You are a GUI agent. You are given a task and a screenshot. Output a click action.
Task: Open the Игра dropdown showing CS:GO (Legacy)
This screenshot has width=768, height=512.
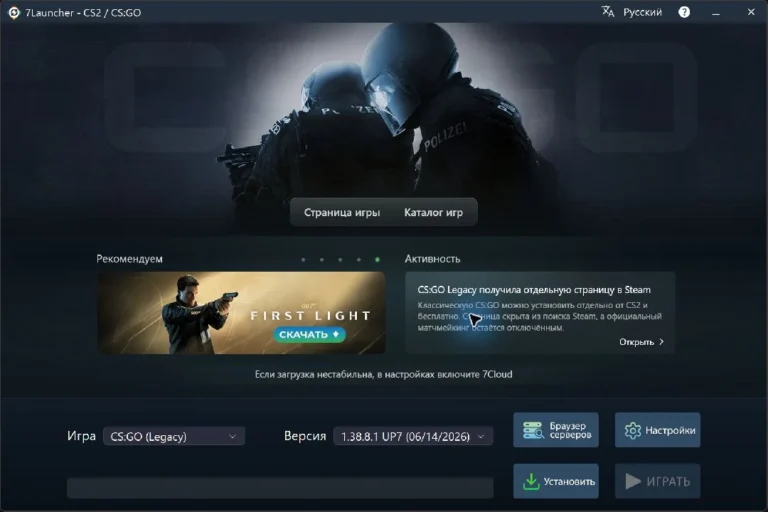(174, 436)
